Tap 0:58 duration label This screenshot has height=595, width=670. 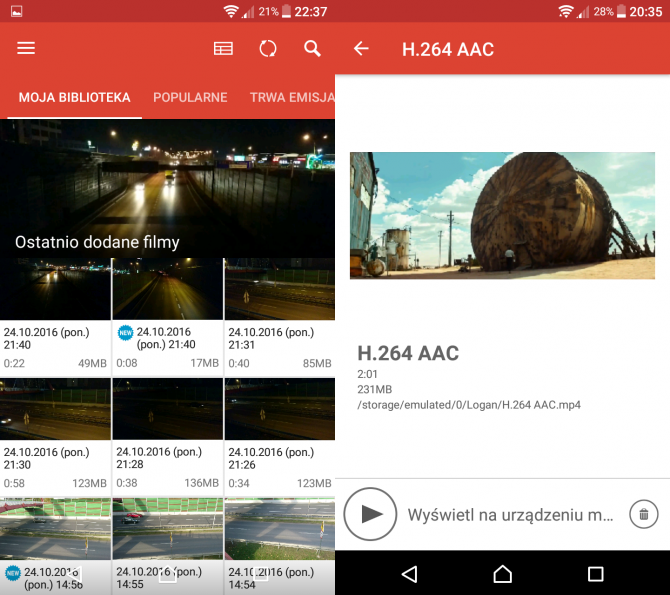click(14, 483)
